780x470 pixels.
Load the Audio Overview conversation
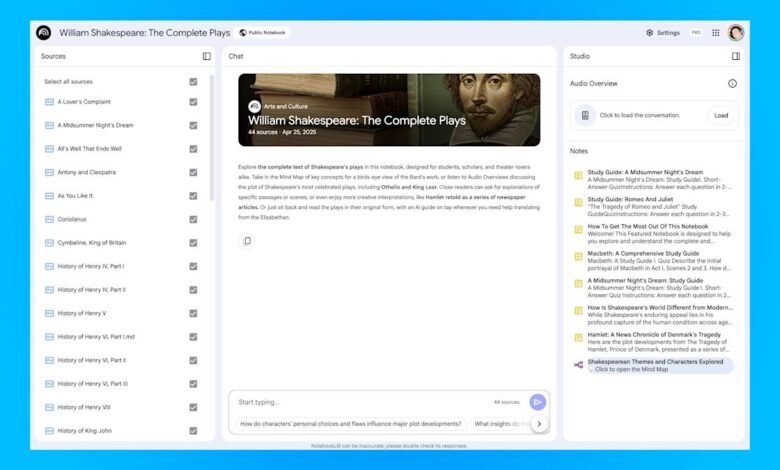[721, 115]
